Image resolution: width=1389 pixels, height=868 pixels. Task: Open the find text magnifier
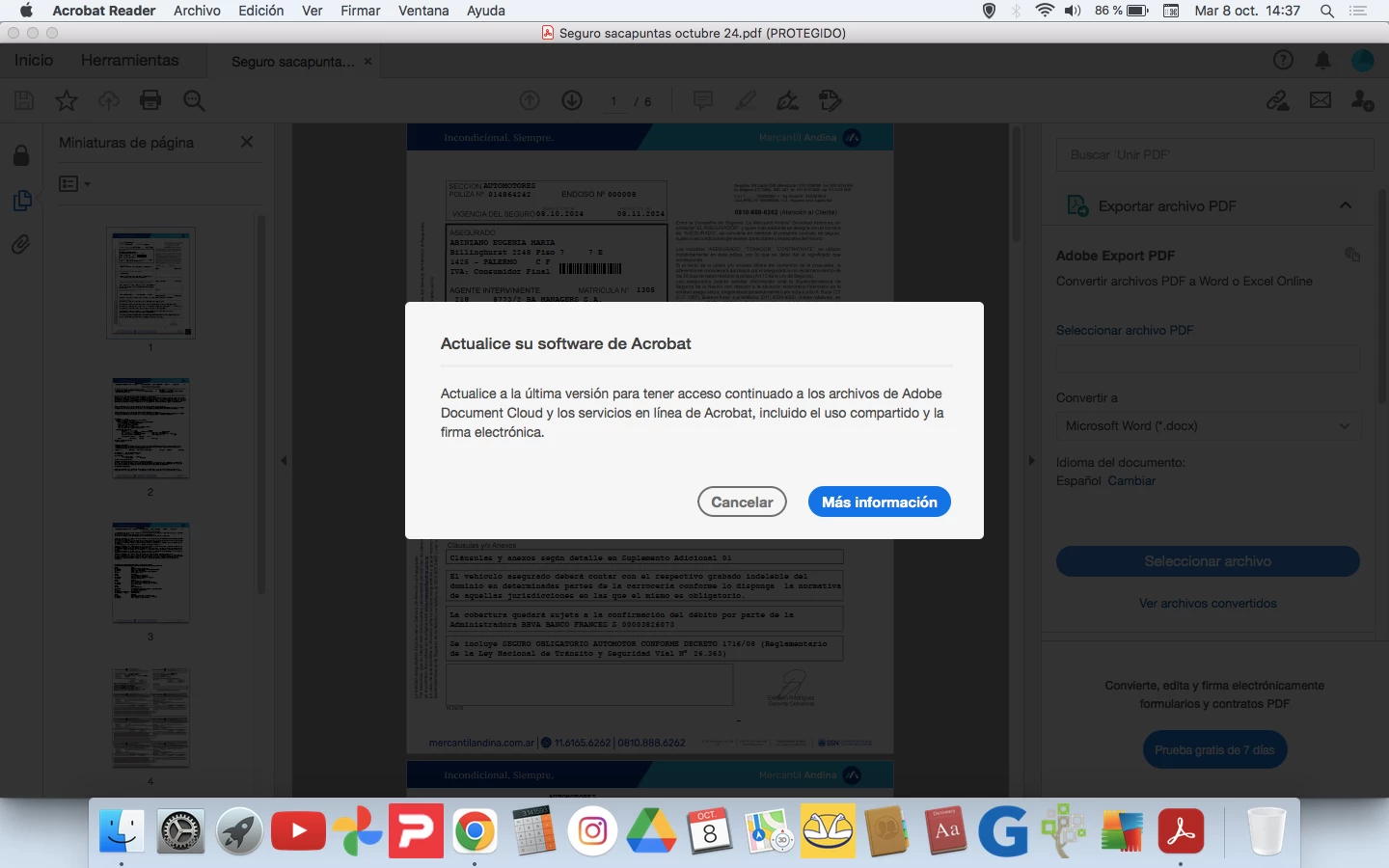(x=194, y=100)
